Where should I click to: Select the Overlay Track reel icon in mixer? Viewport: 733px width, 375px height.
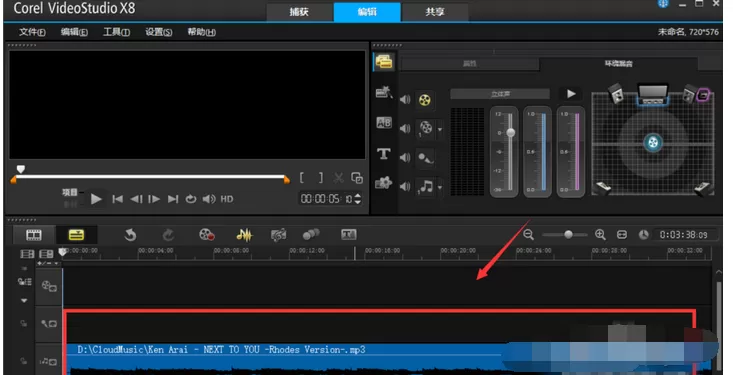point(425,128)
